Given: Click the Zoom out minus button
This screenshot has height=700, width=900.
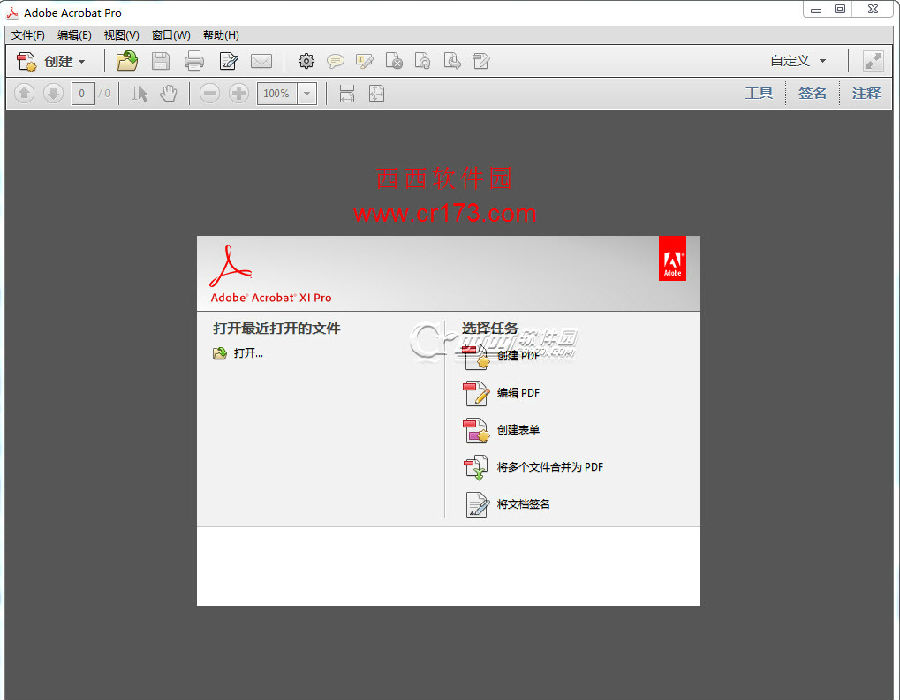Looking at the screenshot, I should pos(210,93).
